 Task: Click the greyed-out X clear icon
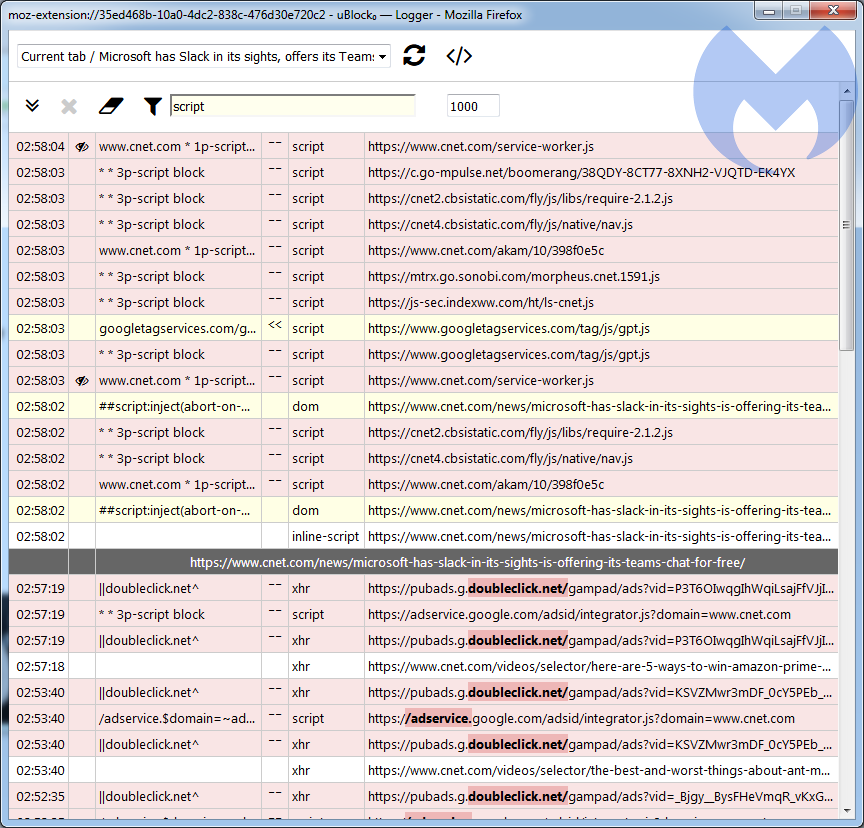coord(69,106)
